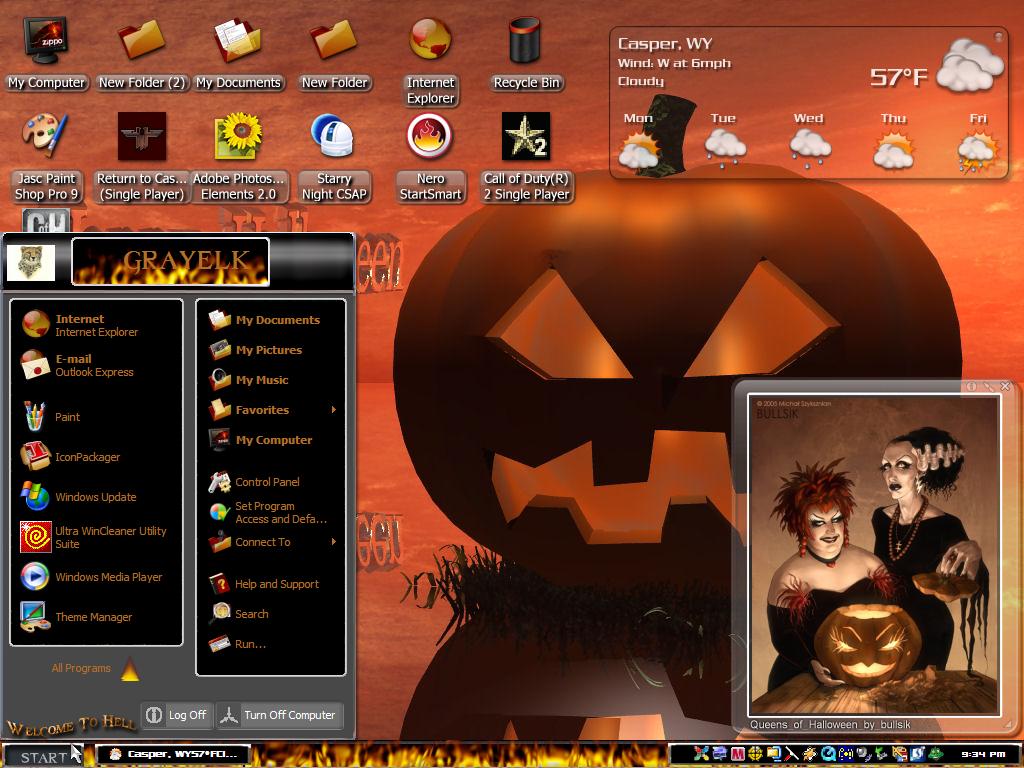Viewport: 1024px width, 768px height.
Task: Select the Thu forecast in weather widget
Action: 893,141
